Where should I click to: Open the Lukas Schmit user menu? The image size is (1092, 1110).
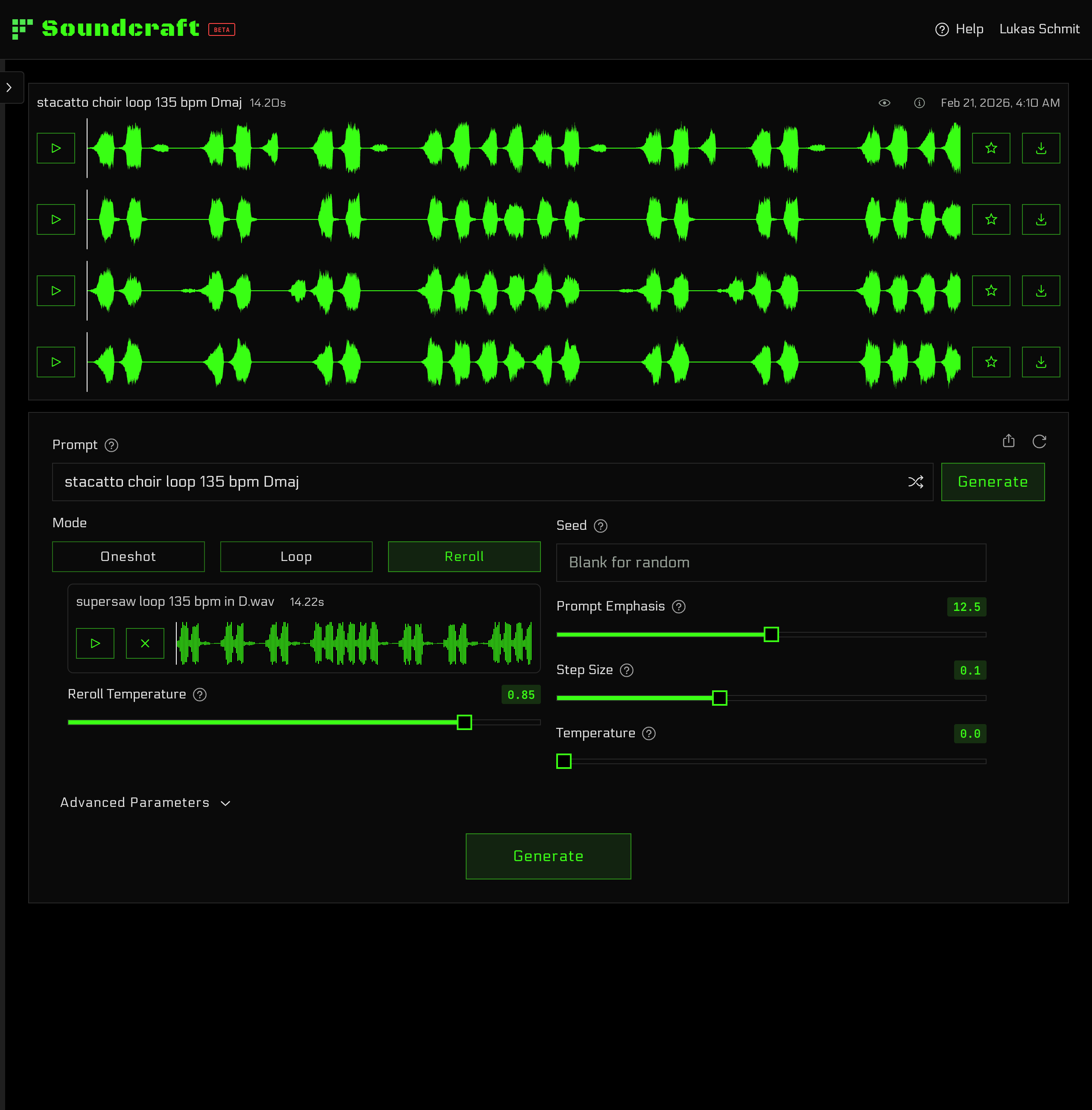[1039, 29]
